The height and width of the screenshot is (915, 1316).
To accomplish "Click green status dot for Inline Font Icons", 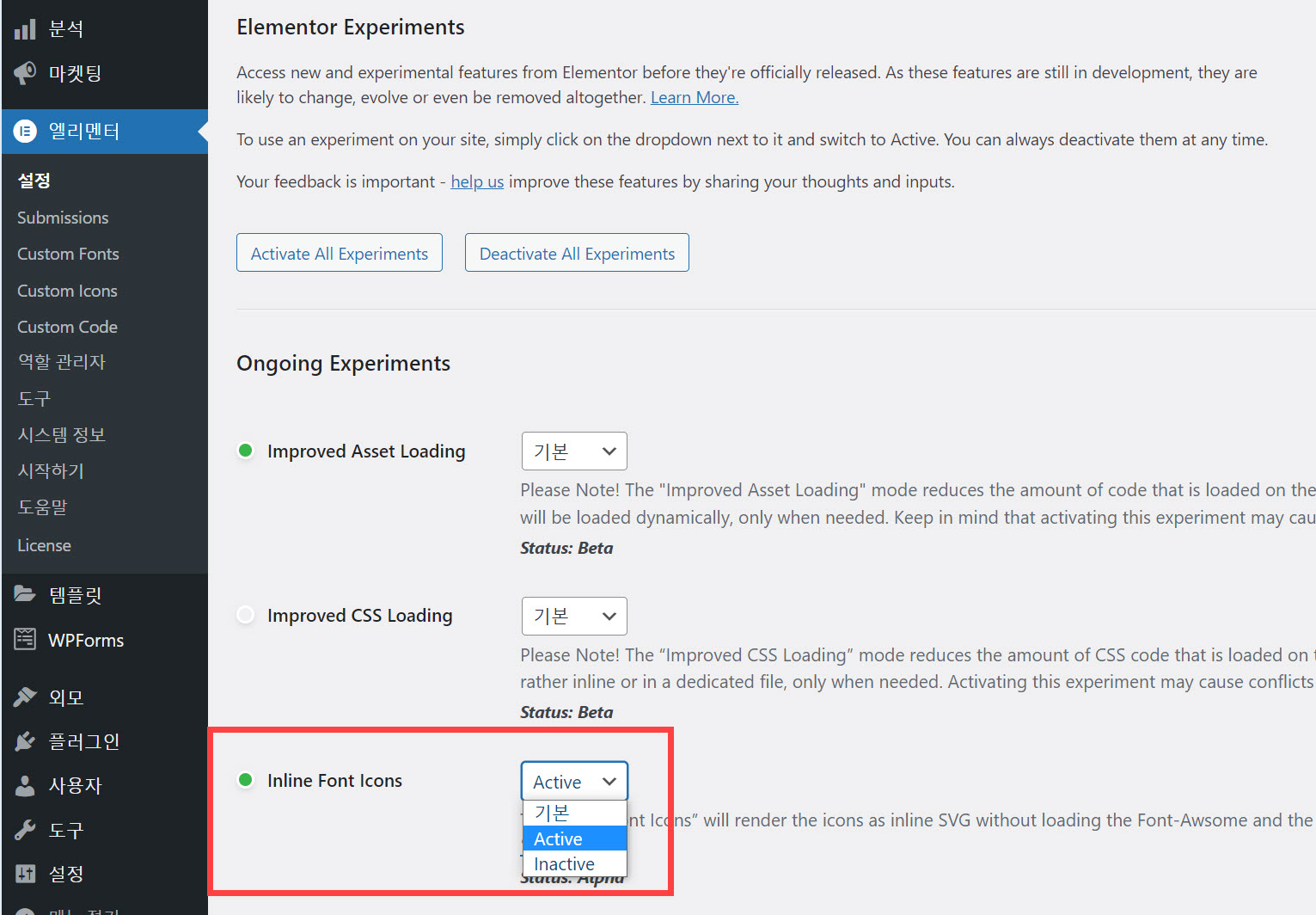I will 245,780.
